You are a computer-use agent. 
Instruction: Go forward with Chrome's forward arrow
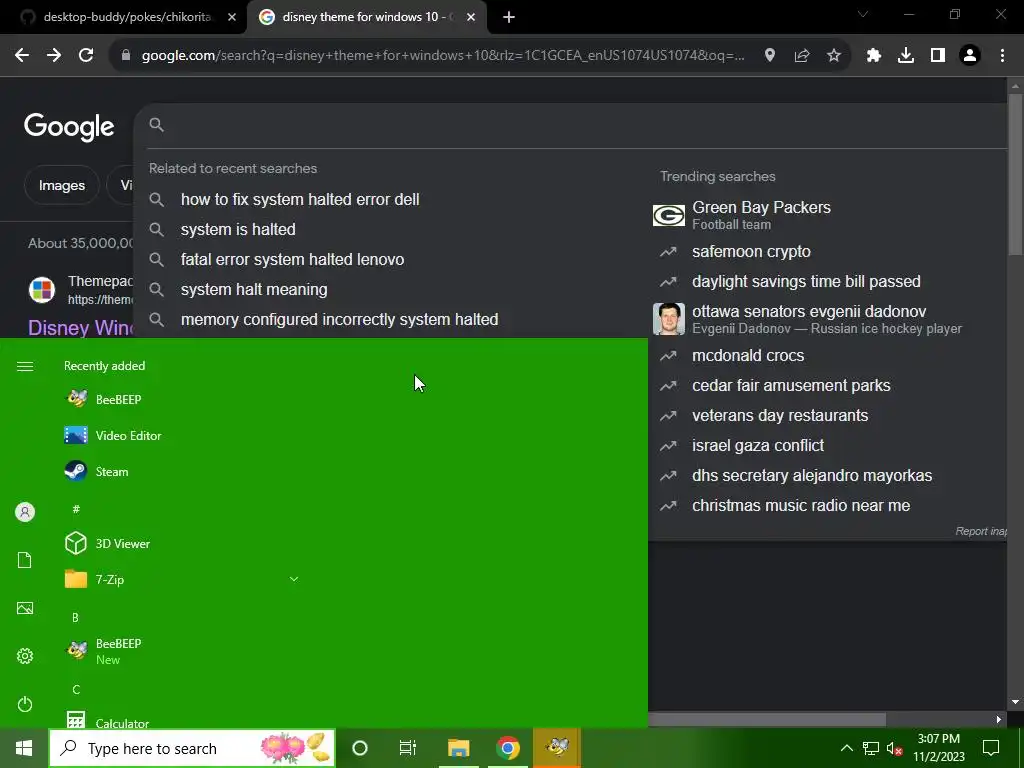pyautogui.click(x=54, y=56)
